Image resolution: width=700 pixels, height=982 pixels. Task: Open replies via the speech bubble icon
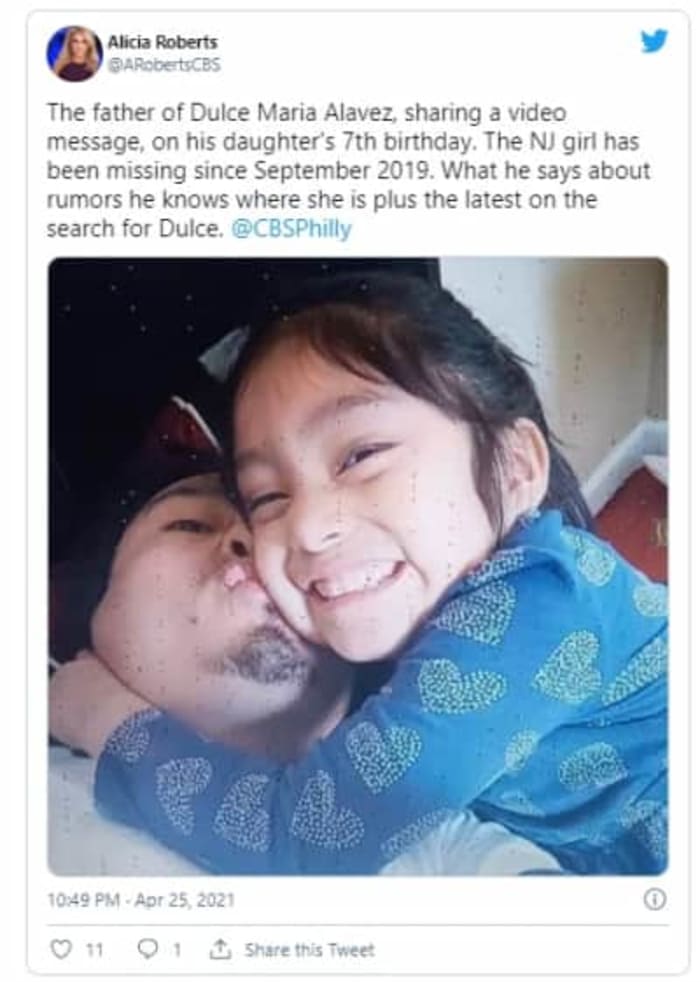[148, 949]
